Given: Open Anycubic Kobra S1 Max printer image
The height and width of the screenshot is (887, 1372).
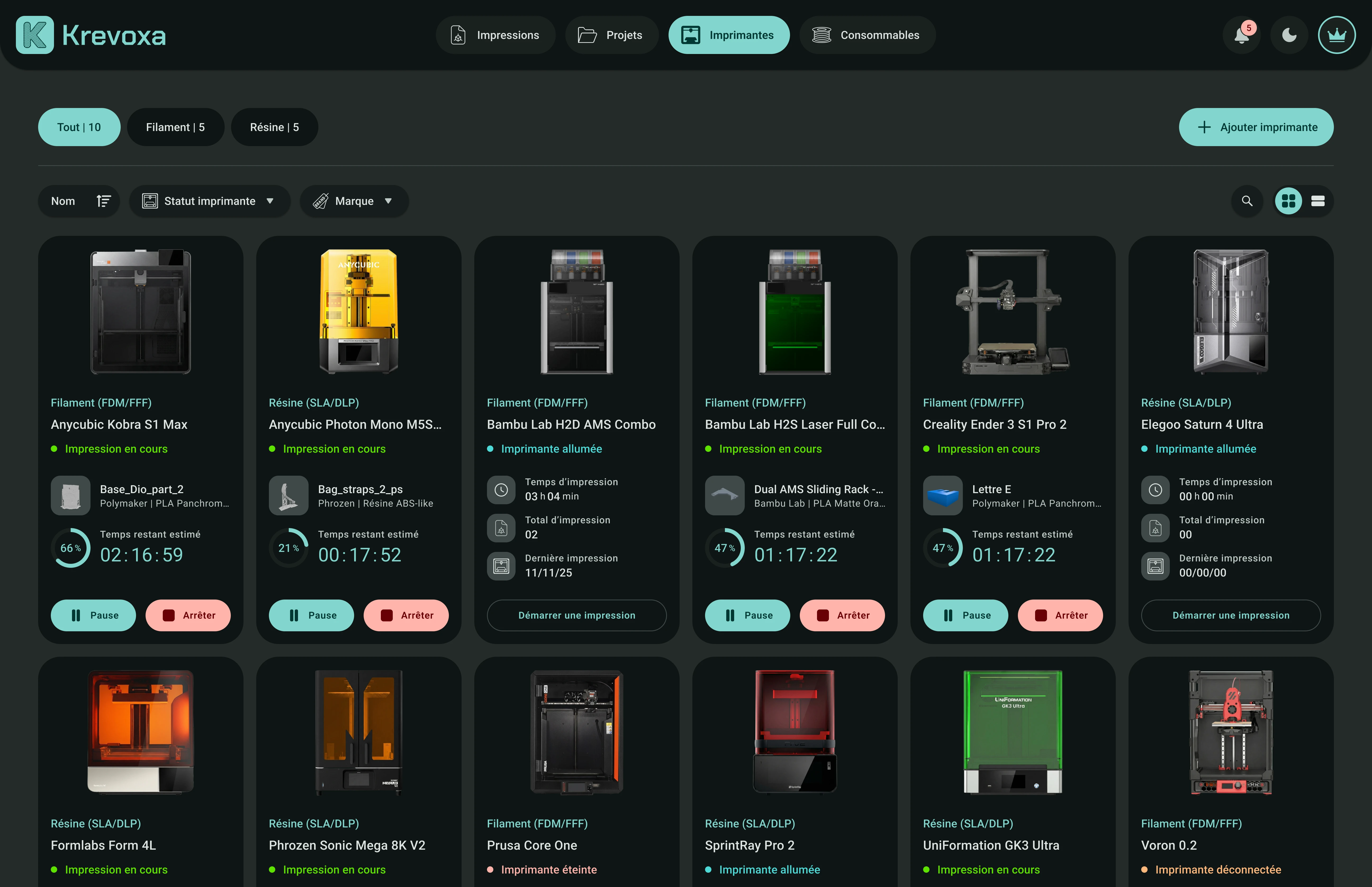Looking at the screenshot, I should pos(141,312).
